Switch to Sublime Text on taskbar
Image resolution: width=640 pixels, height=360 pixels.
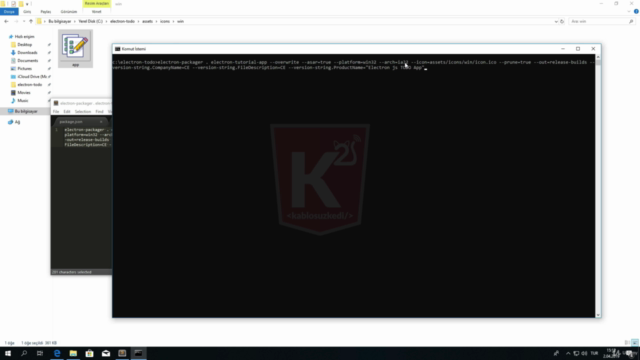122,353
